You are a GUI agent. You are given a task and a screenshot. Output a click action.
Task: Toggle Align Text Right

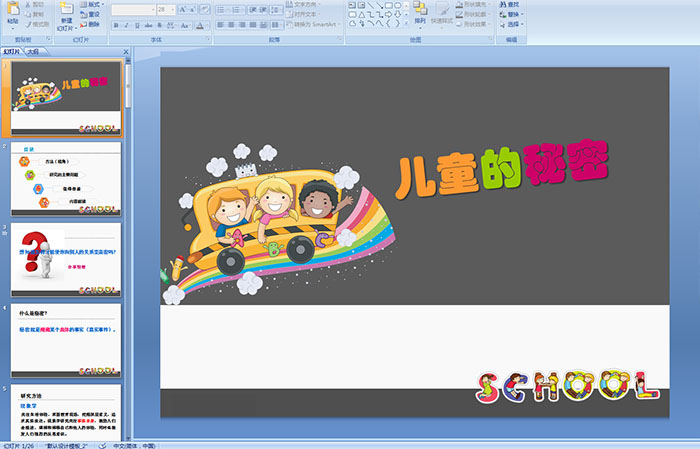pos(242,25)
